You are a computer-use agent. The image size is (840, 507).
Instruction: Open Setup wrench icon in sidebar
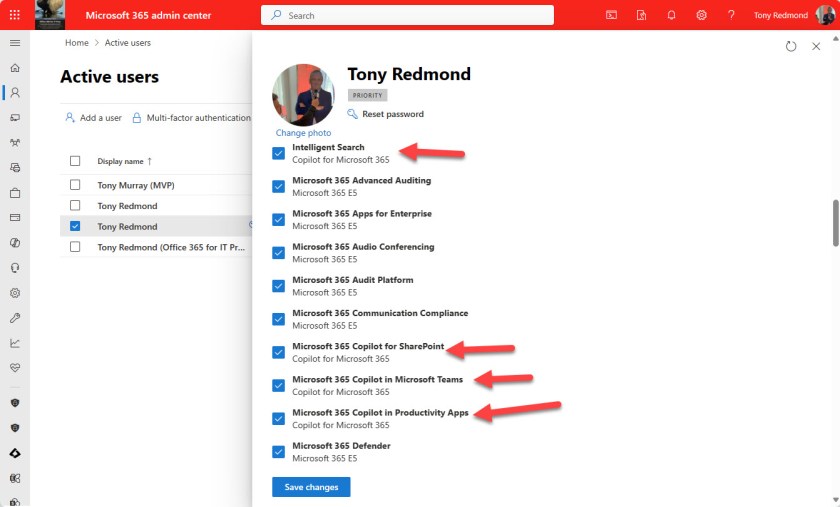pyautogui.click(x=15, y=318)
